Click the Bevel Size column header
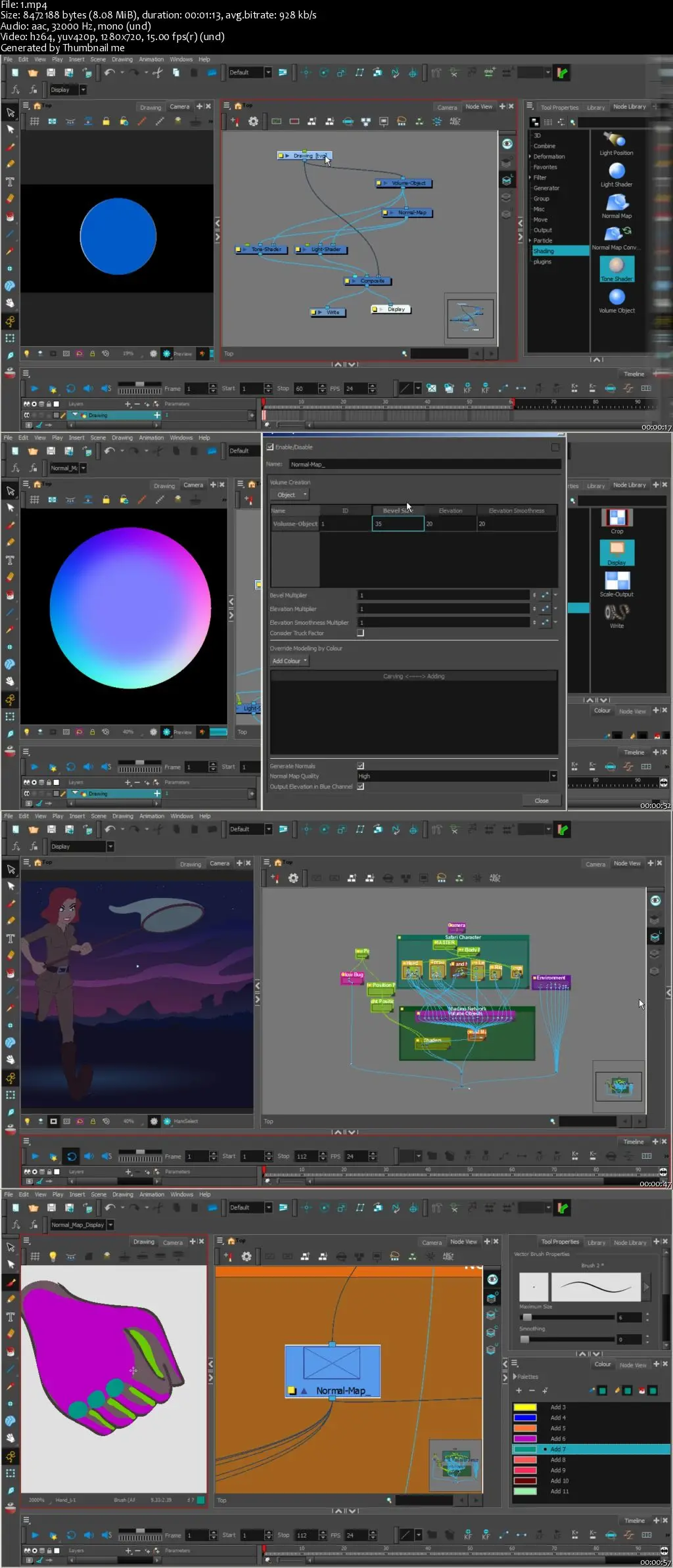This screenshot has width=673, height=1568. pyautogui.click(x=398, y=510)
